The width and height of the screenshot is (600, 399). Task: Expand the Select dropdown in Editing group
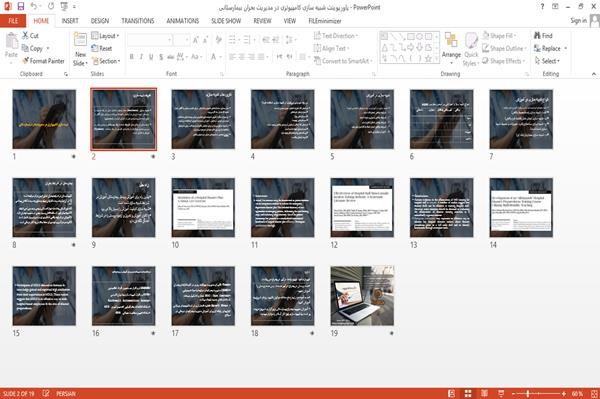click(x=548, y=61)
